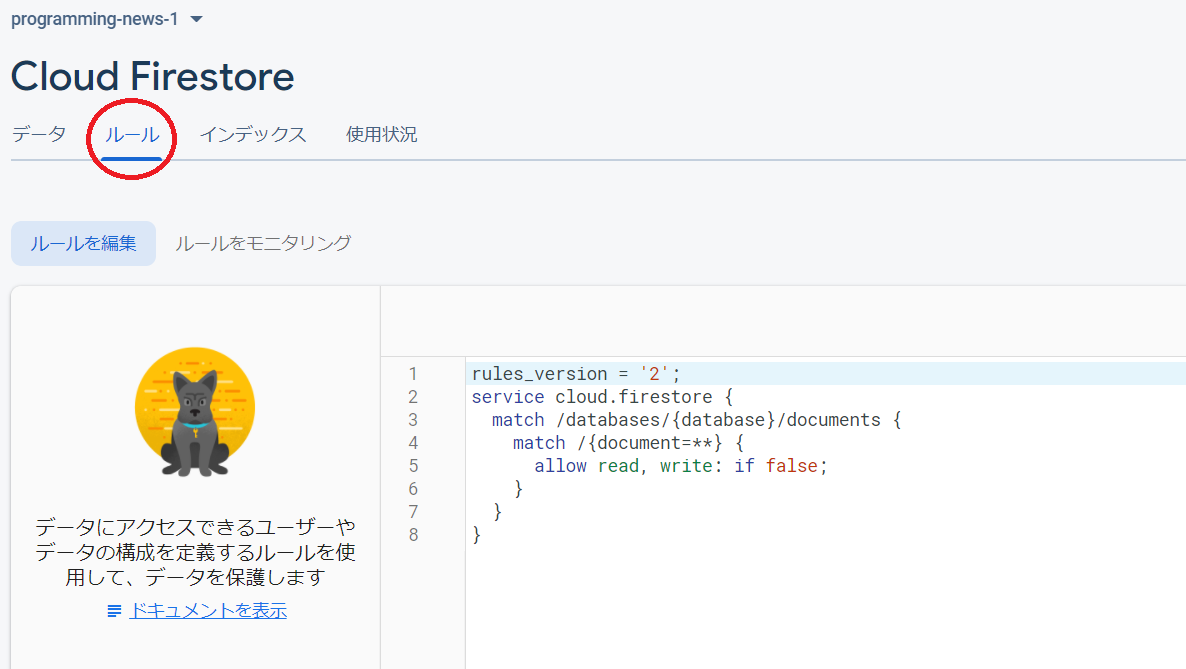
Task: Click line number 1 in the editor gutter
Action: 413,374
